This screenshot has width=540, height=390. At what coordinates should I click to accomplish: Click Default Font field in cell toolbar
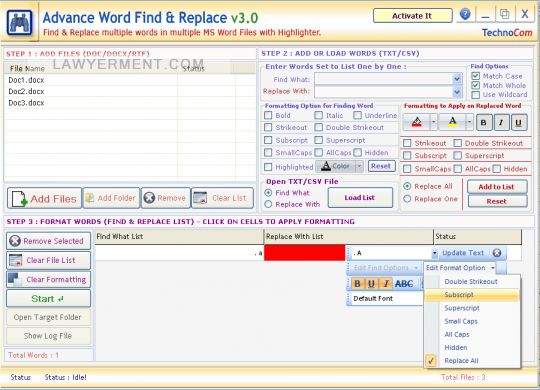click(x=386, y=298)
